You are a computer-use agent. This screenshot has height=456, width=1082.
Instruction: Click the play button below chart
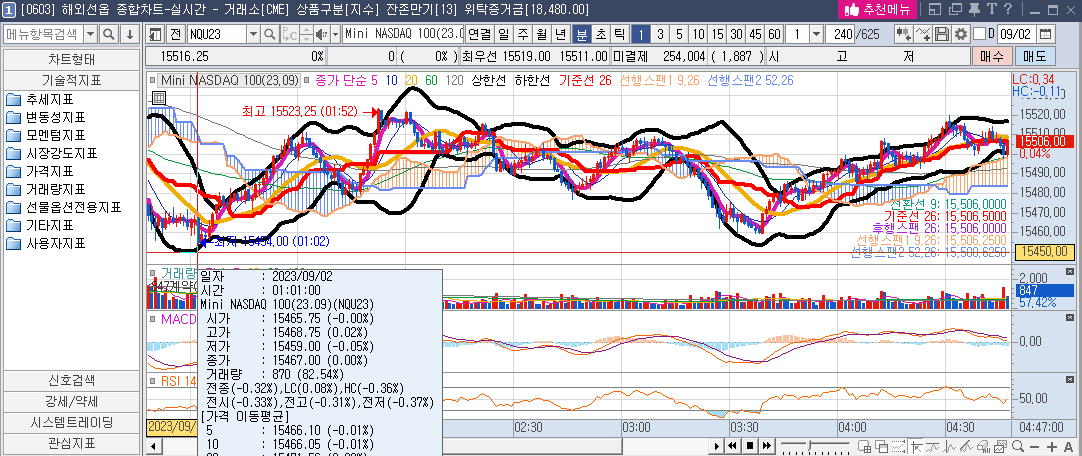click(718, 446)
